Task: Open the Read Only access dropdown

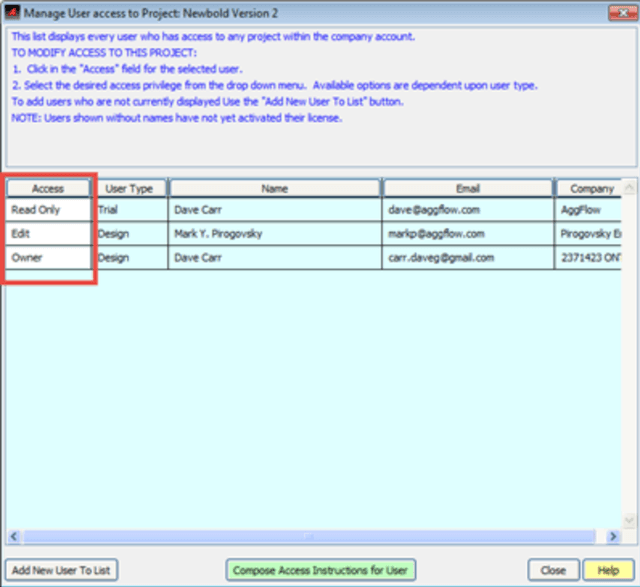Action: (x=49, y=210)
